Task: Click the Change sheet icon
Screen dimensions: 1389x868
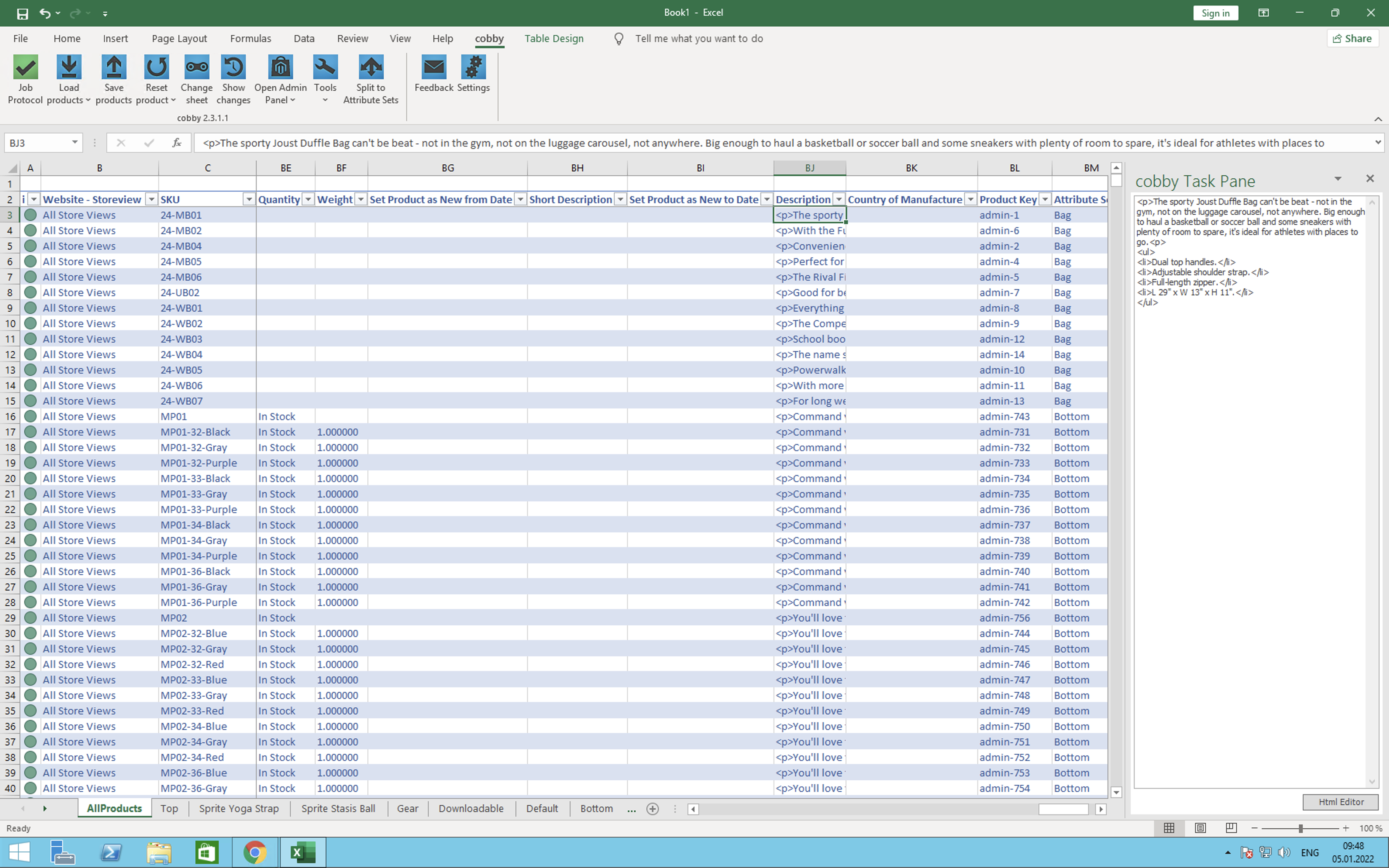Action: (x=197, y=68)
